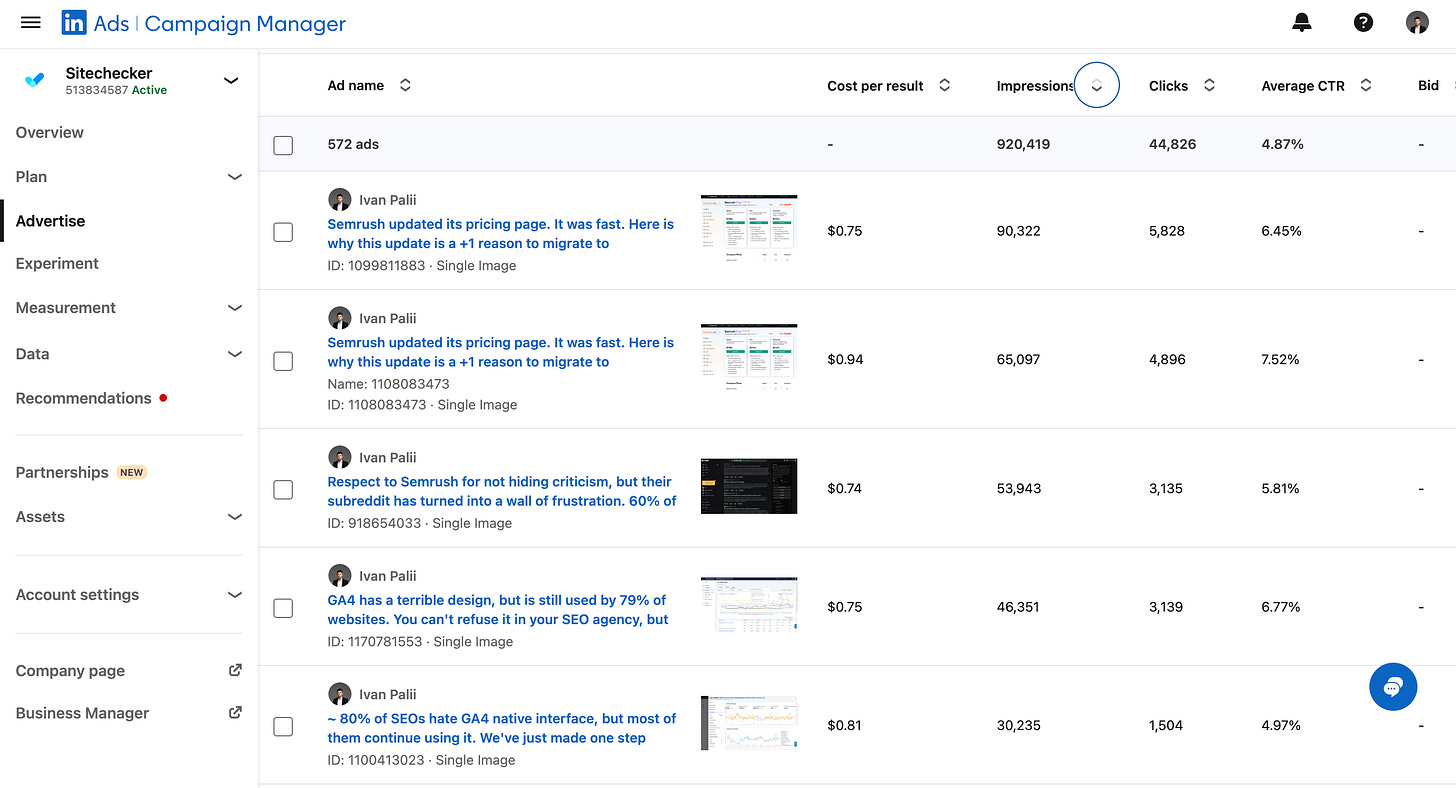Open the notifications bell
Screen dimensions: 1456x788
[1301, 22]
